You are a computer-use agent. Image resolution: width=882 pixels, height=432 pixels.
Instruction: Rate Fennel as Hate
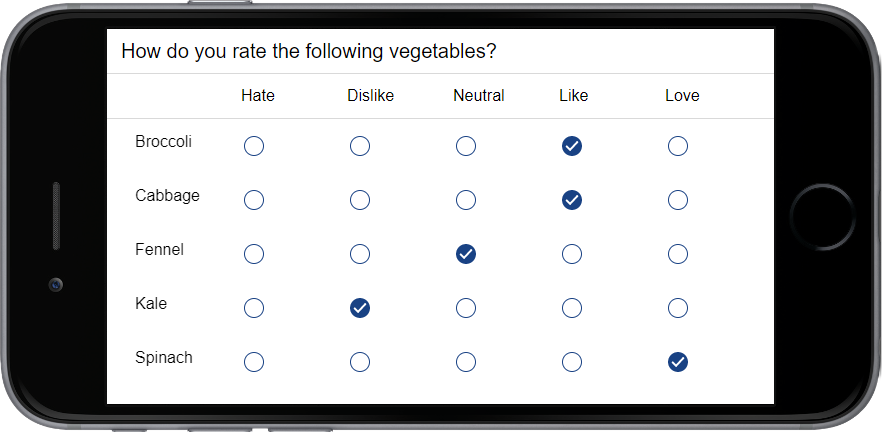pos(254,254)
